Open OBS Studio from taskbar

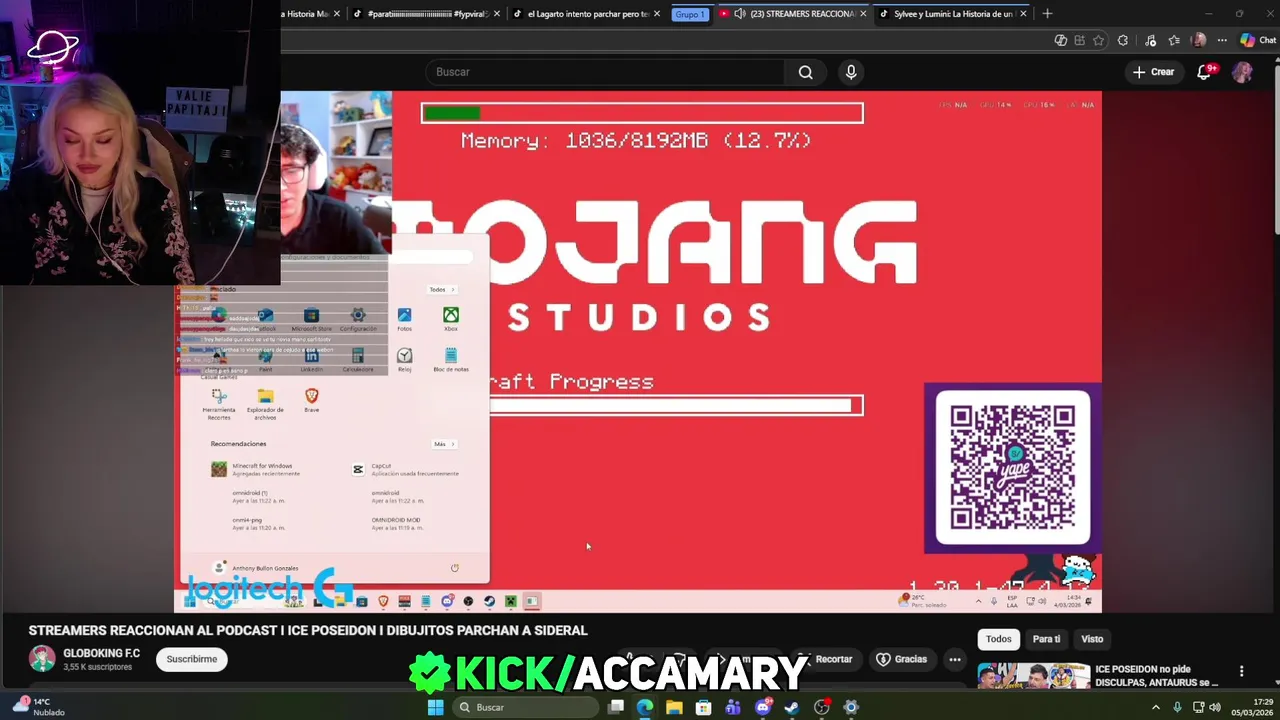(x=822, y=707)
